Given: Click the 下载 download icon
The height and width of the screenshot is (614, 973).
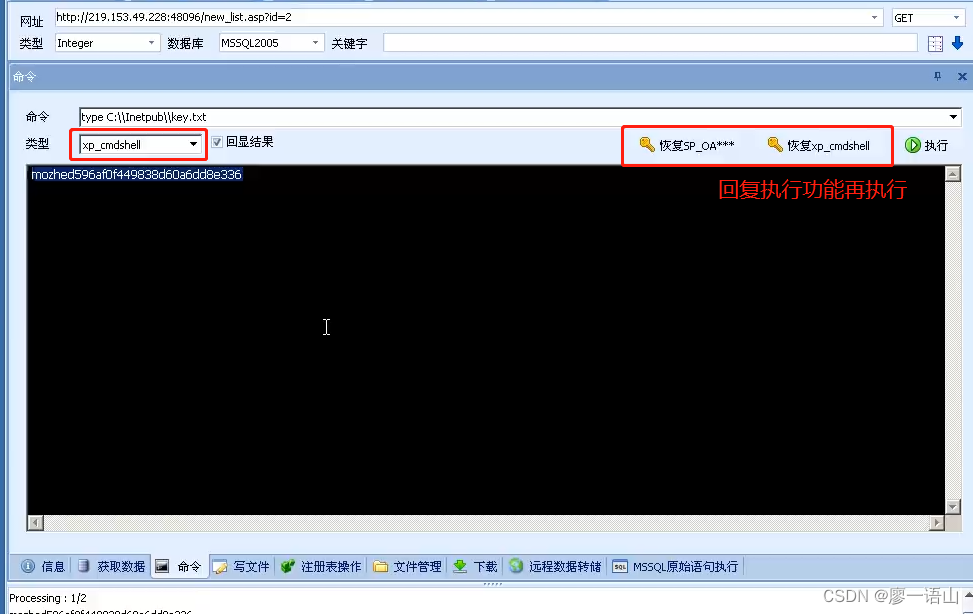Looking at the screenshot, I should 460,566.
